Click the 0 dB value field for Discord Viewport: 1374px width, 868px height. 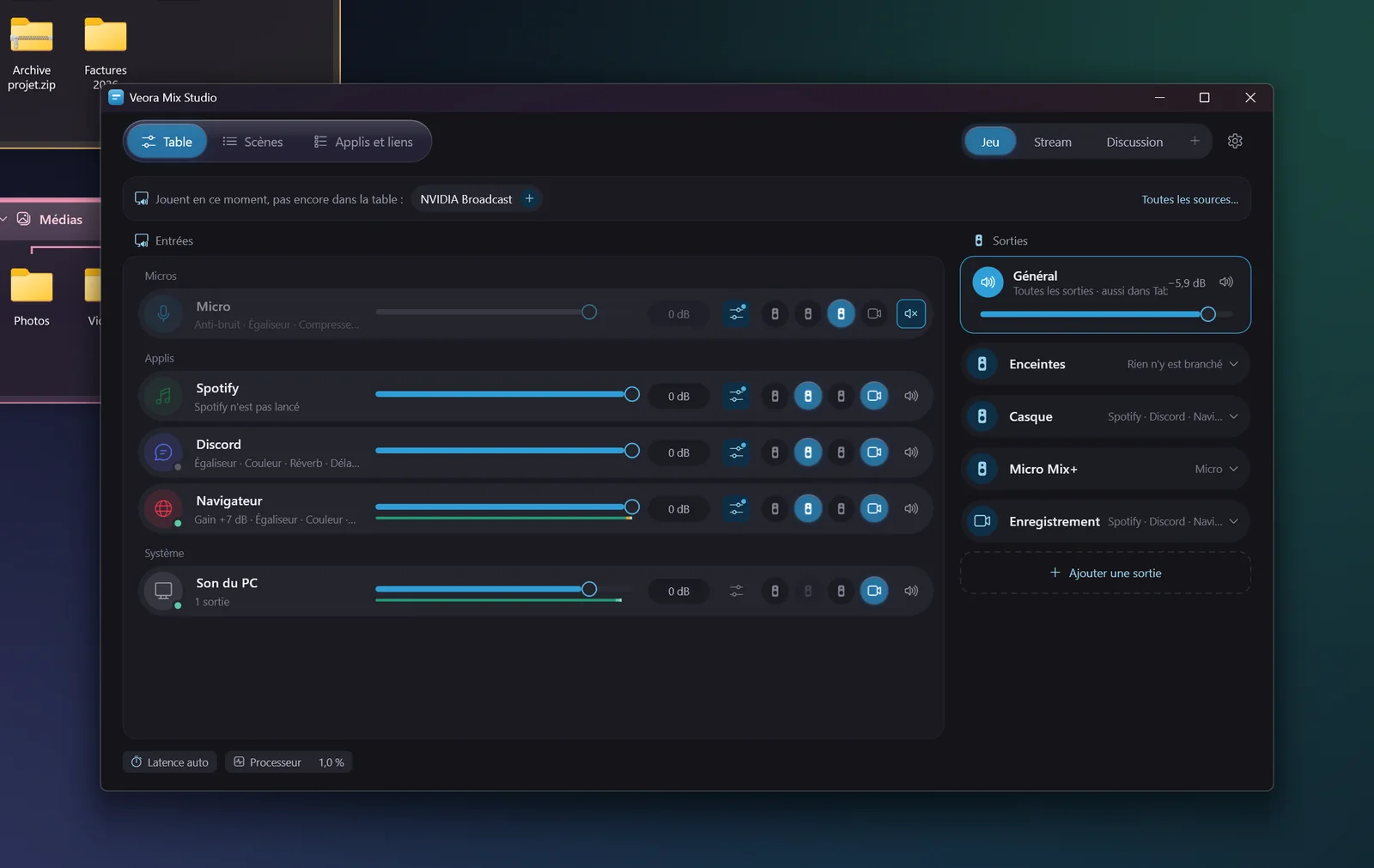pos(678,452)
